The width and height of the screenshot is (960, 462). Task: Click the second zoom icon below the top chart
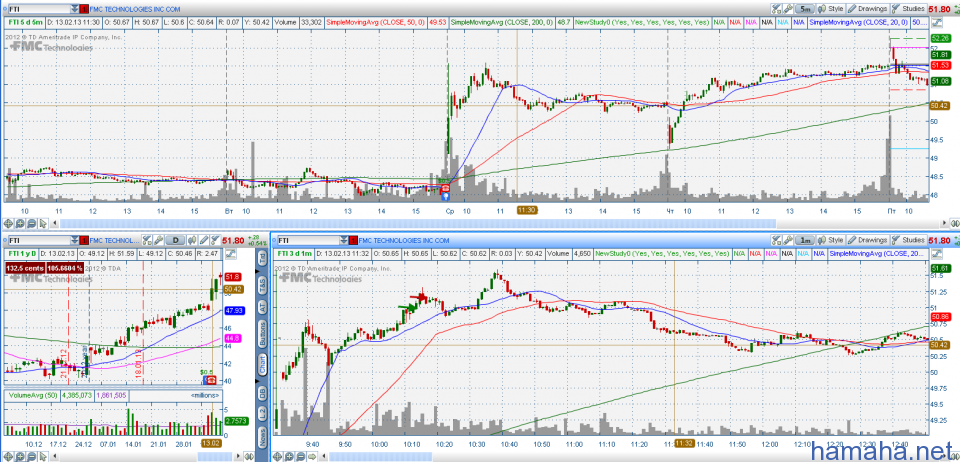[20, 223]
